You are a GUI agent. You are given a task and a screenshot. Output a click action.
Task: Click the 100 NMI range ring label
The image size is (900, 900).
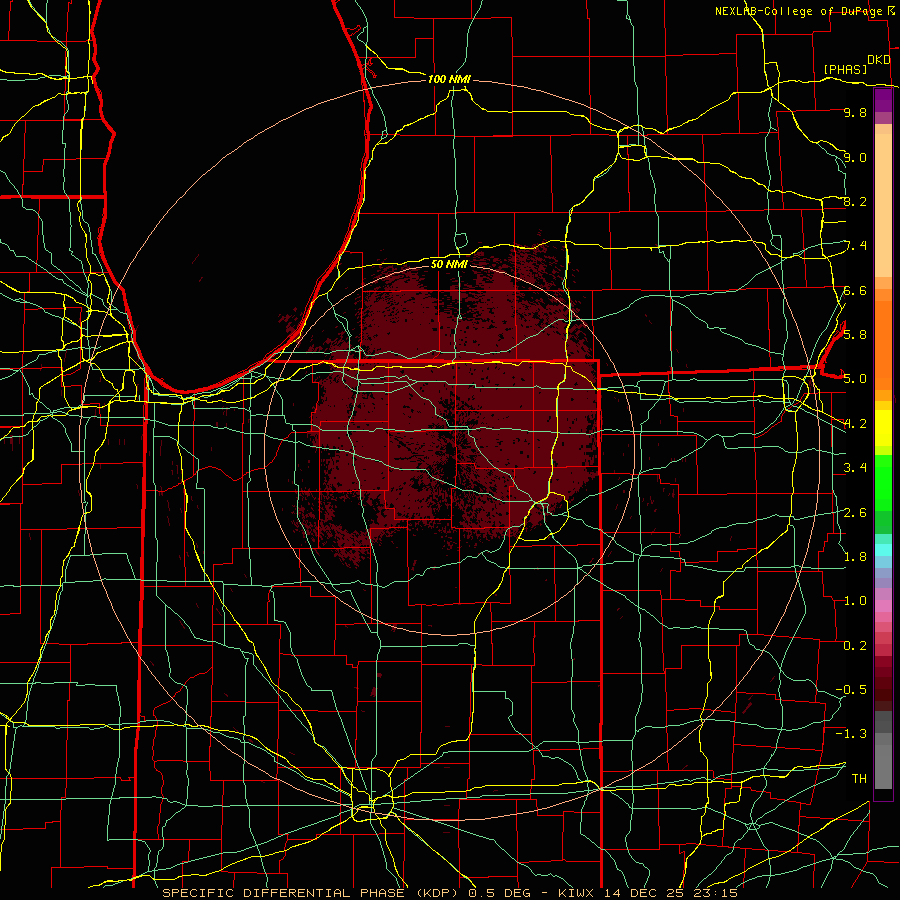[x=449, y=79]
